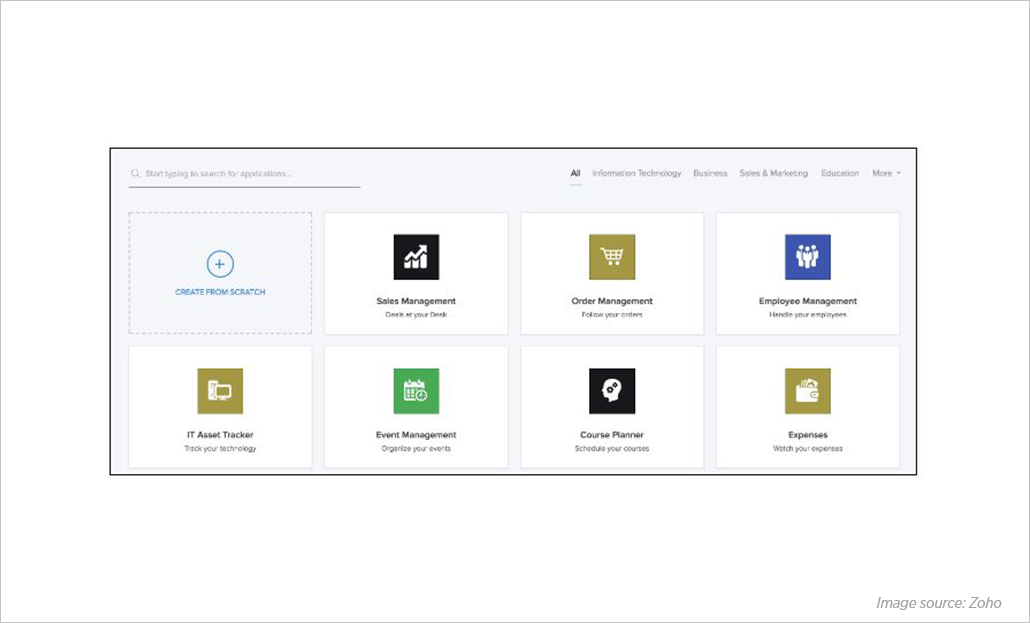Click the Course Planner head-gear icon
Screen dimensions: 1030x623
click(612, 391)
